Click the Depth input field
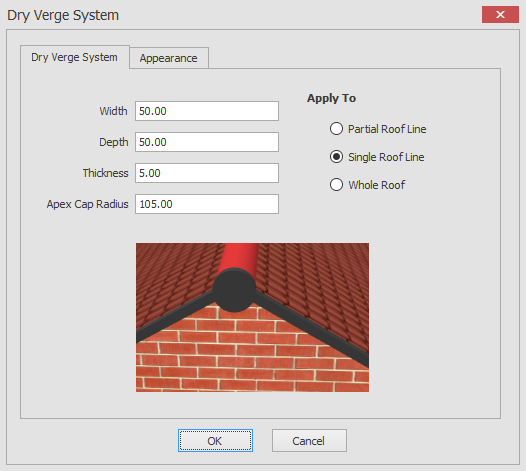Image resolution: width=526 pixels, height=471 pixels. pyautogui.click(x=207, y=142)
